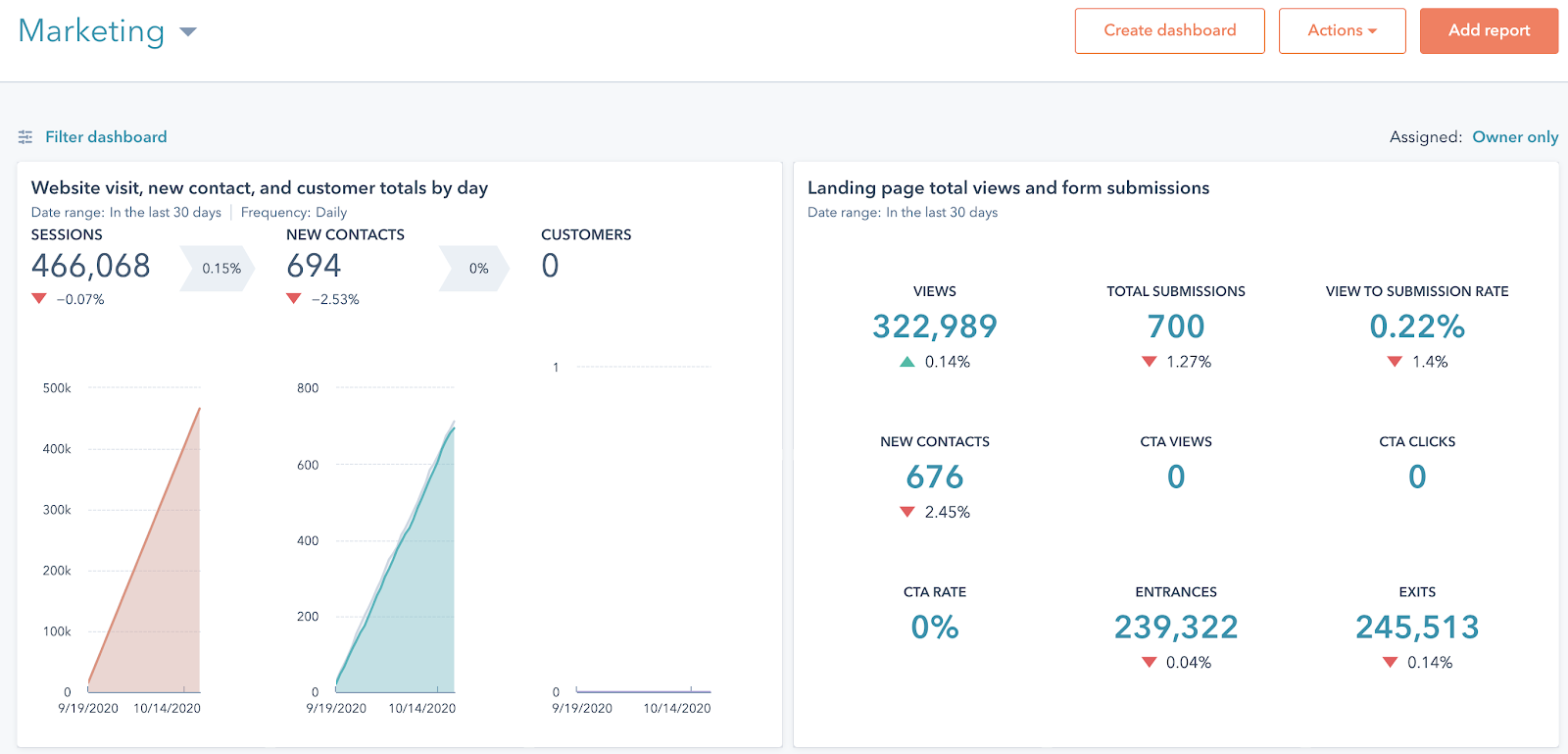The height and width of the screenshot is (754, 1568).
Task: Expand the Marketing dashboard dropdown arrow
Action: pos(188,32)
